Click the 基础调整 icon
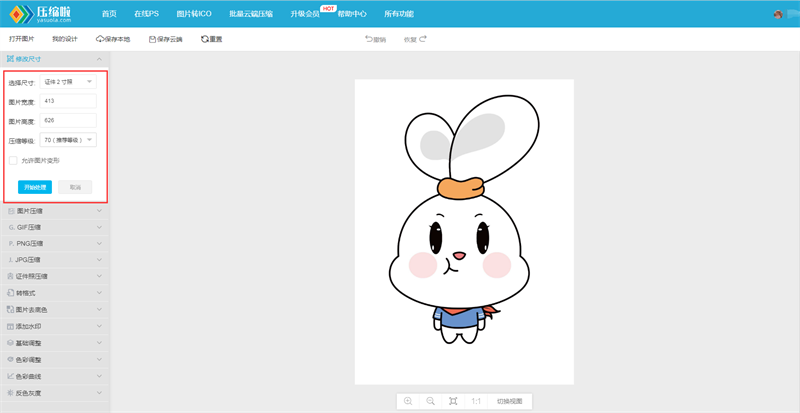Screen dimensions: 800x413 pos(10,343)
